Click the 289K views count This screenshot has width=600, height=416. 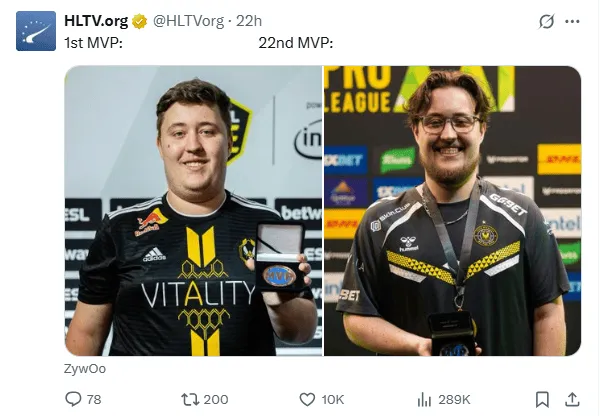454,400
